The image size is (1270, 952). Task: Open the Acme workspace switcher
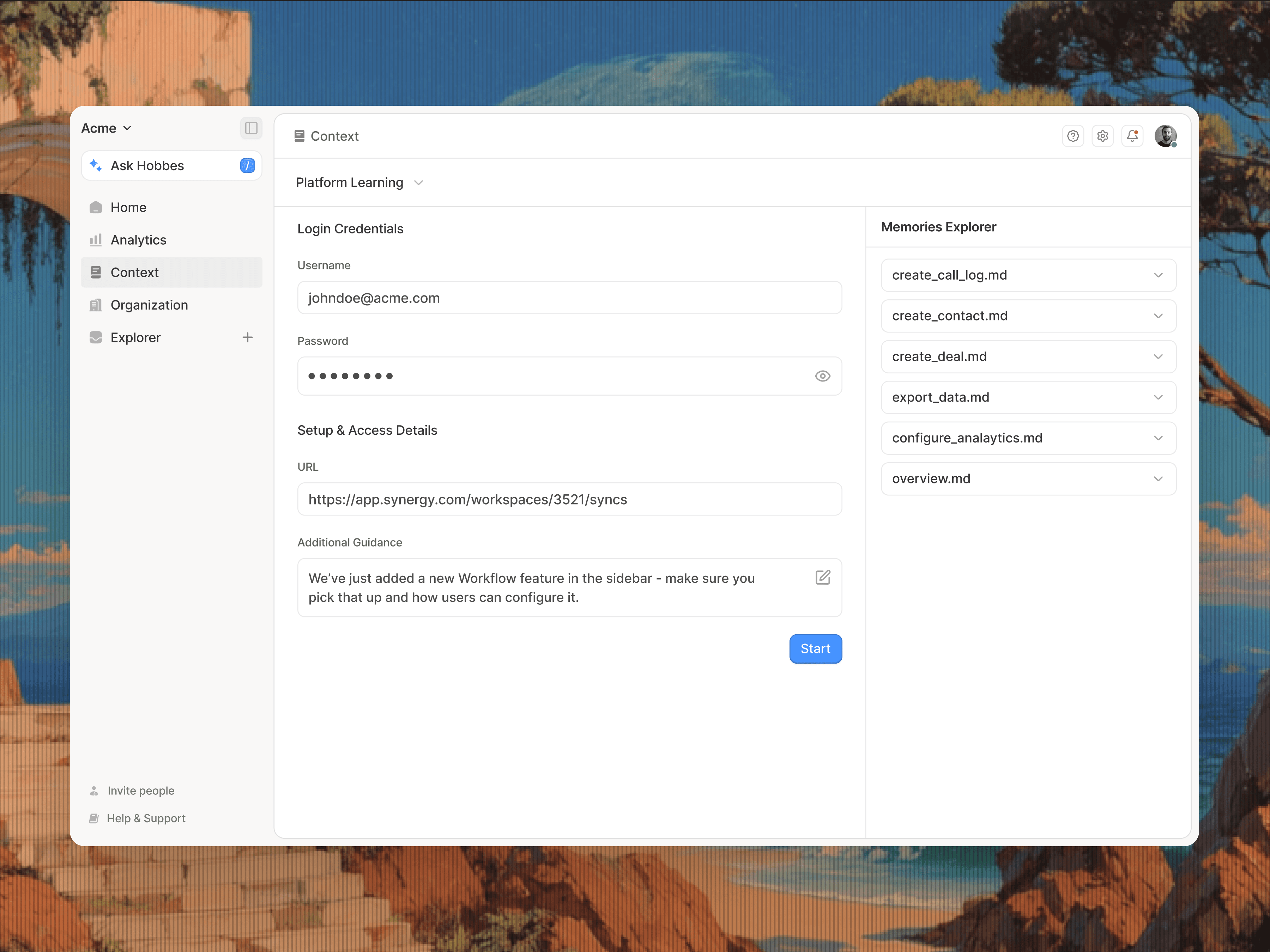point(107,128)
